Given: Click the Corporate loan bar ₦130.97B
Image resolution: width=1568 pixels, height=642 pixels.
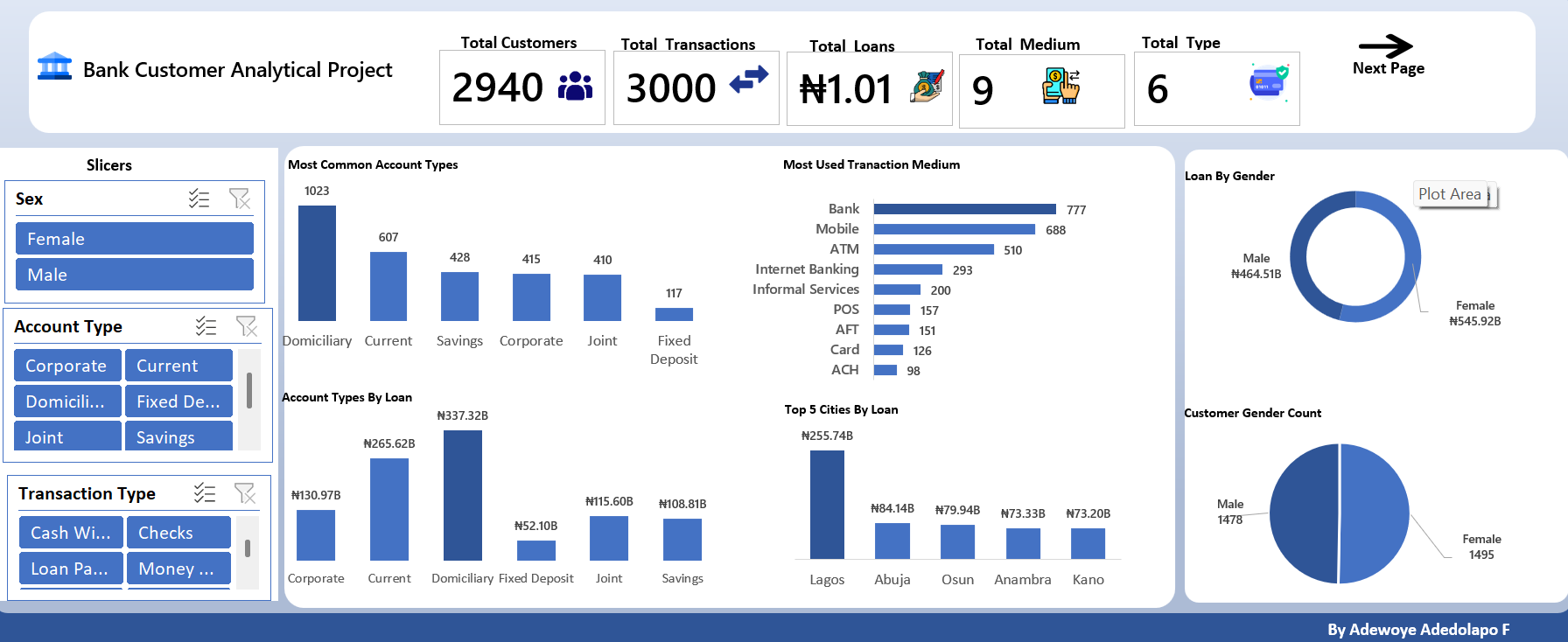Looking at the screenshot, I should [x=316, y=535].
